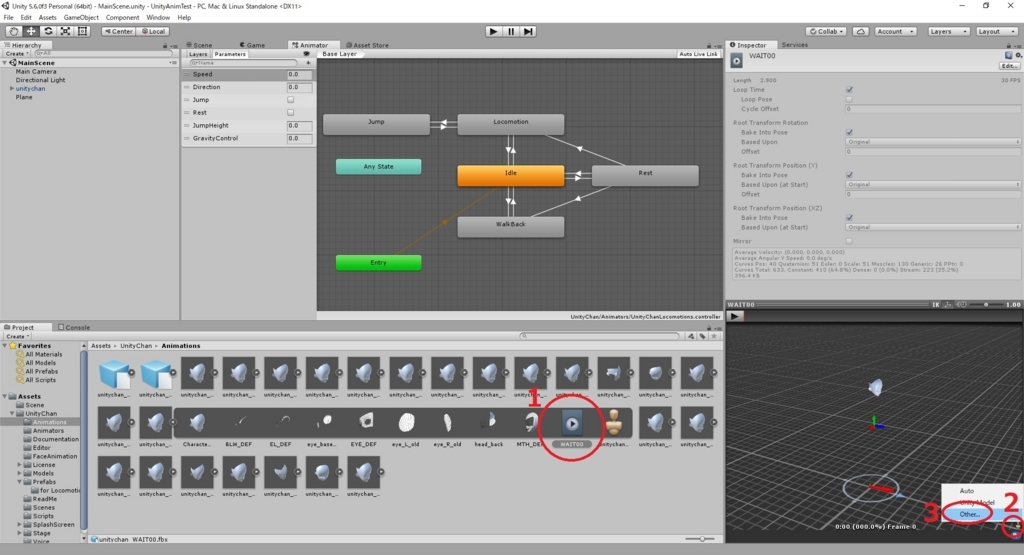Toggle the Loop Time checkbox
Viewport: 1024px width, 555px height.
[x=849, y=89]
